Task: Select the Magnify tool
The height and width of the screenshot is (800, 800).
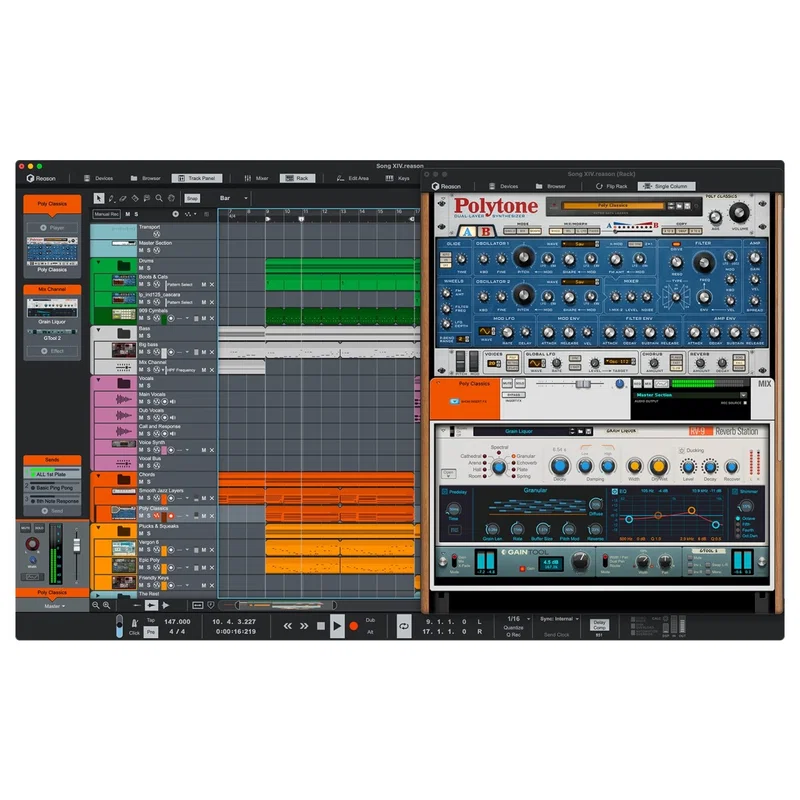Action: 159,198
